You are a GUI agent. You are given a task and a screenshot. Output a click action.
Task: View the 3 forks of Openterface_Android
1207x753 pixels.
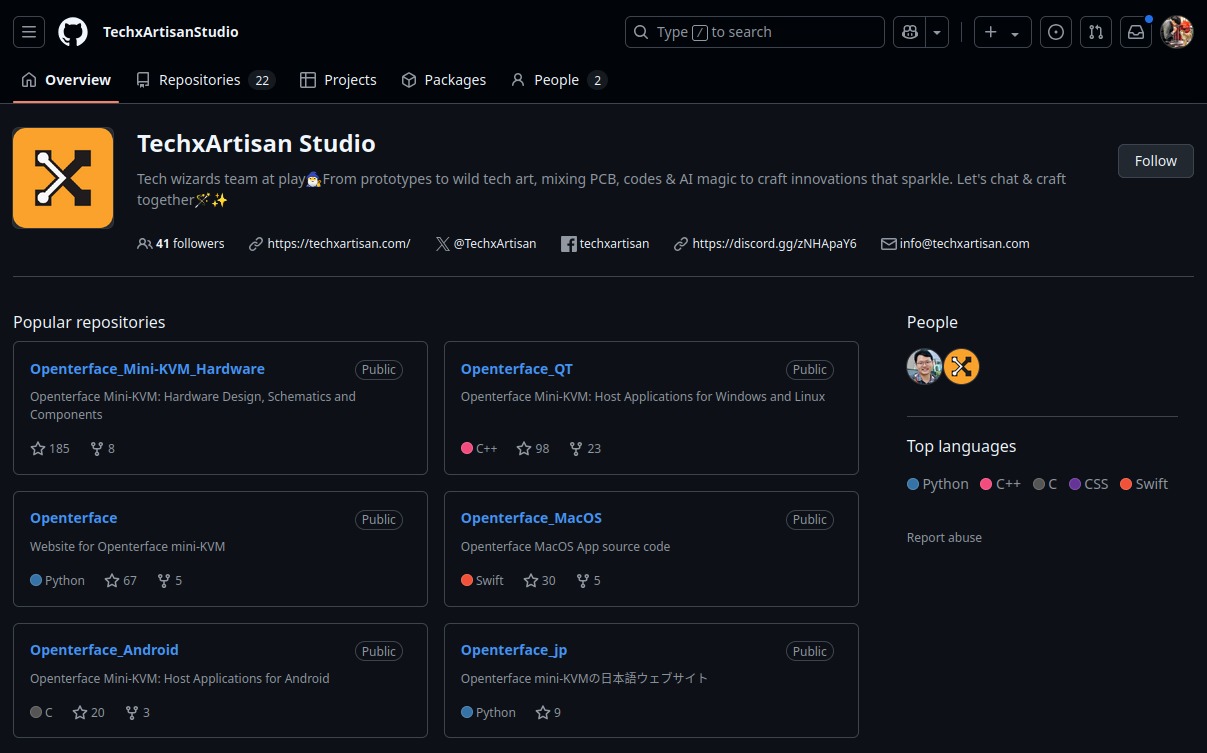point(138,713)
